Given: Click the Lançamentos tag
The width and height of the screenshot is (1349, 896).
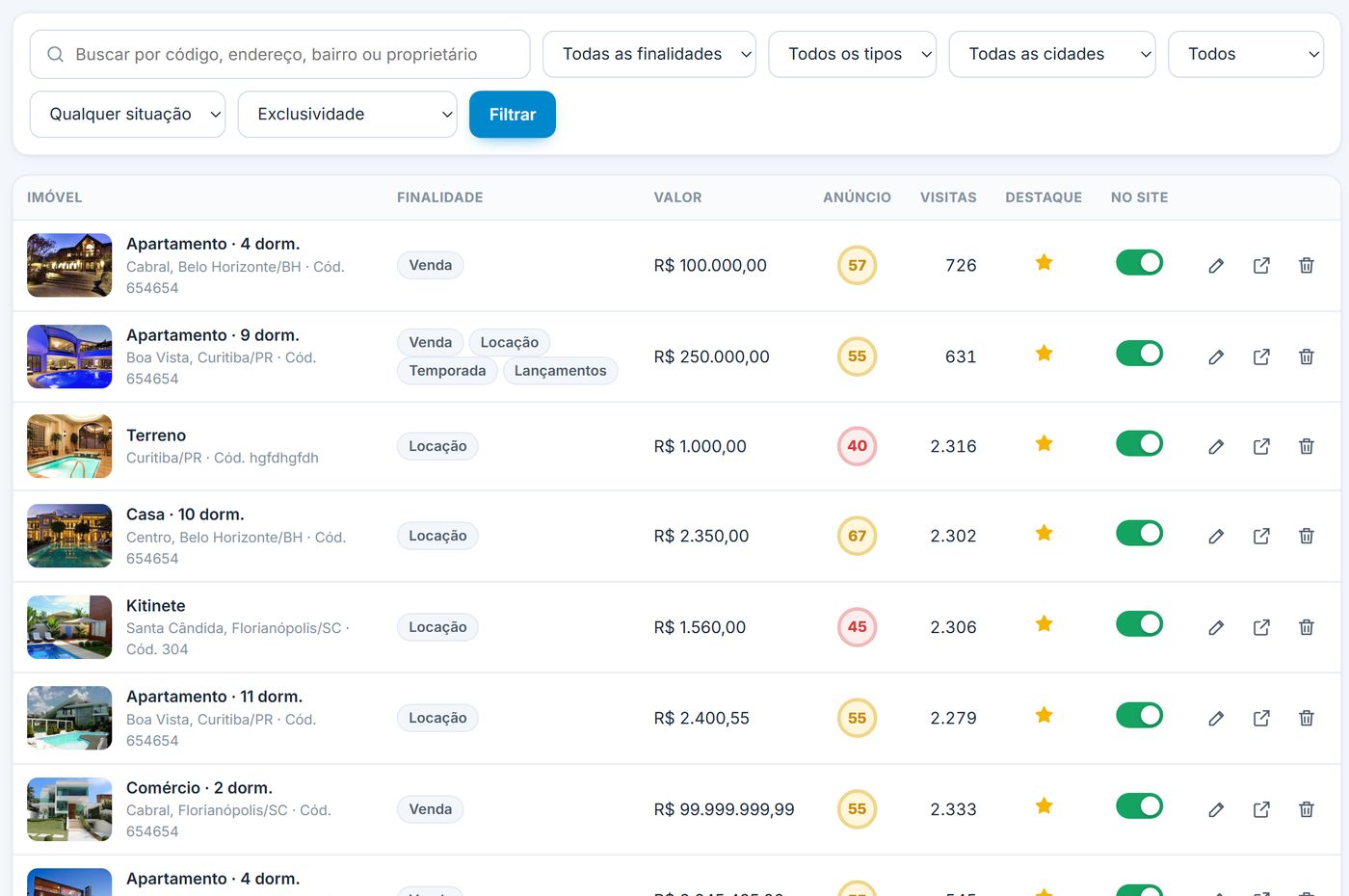Looking at the screenshot, I should click(x=560, y=371).
